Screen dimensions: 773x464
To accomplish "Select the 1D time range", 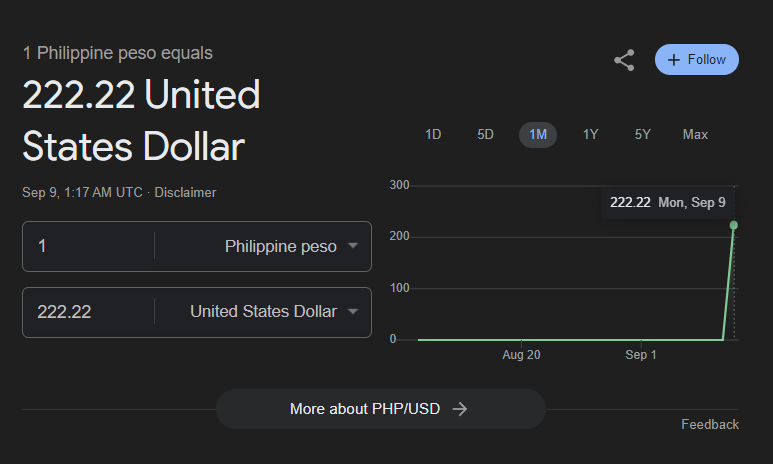I will click(x=433, y=135).
